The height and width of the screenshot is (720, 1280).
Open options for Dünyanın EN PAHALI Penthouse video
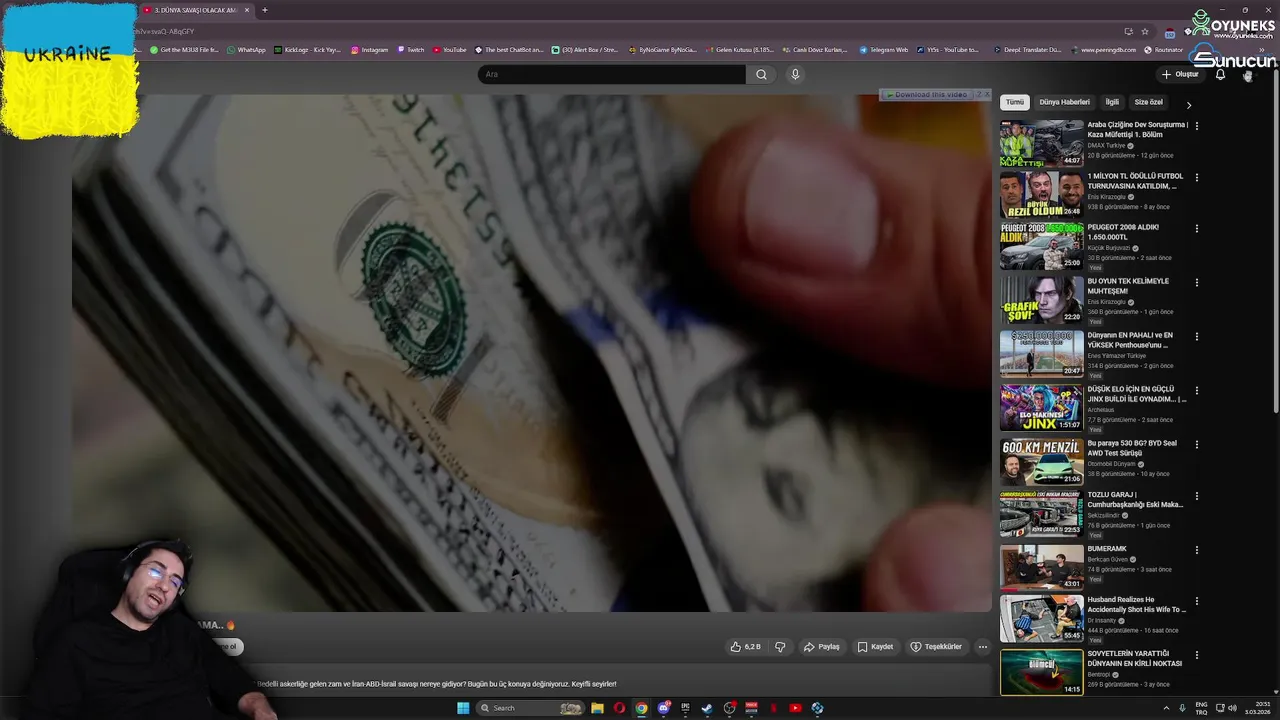tap(1196, 336)
